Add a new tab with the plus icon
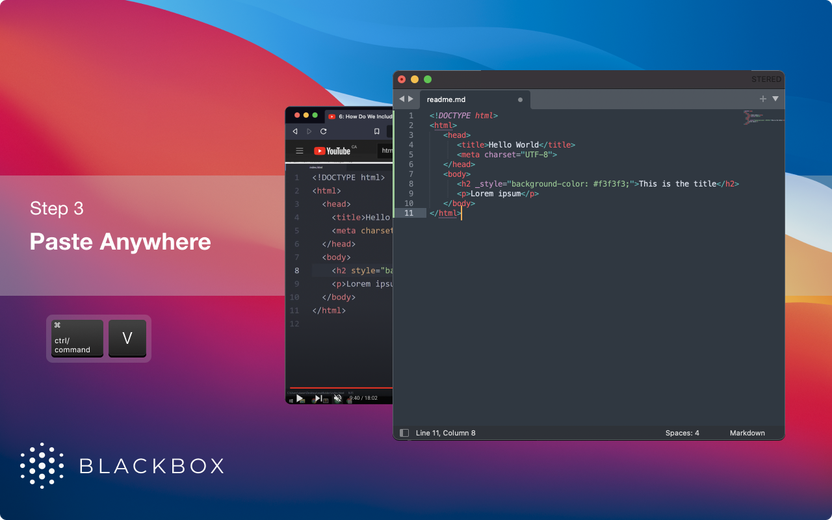The width and height of the screenshot is (832, 520). point(762,99)
